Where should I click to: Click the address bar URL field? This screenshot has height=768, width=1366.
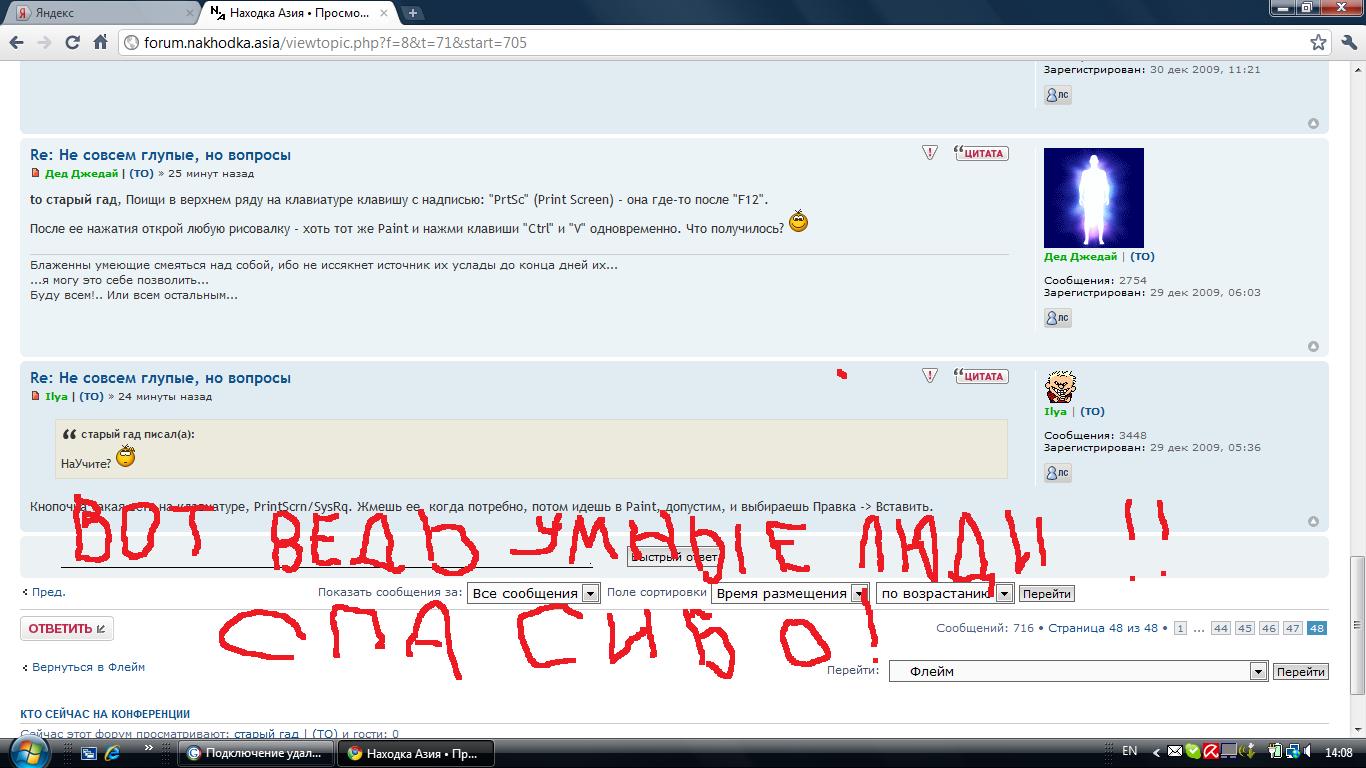coord(700,42)
